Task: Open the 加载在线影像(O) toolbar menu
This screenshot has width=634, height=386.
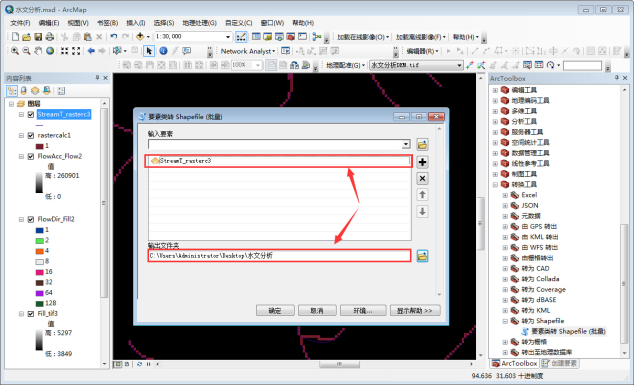Action: (x=363, y=37)
